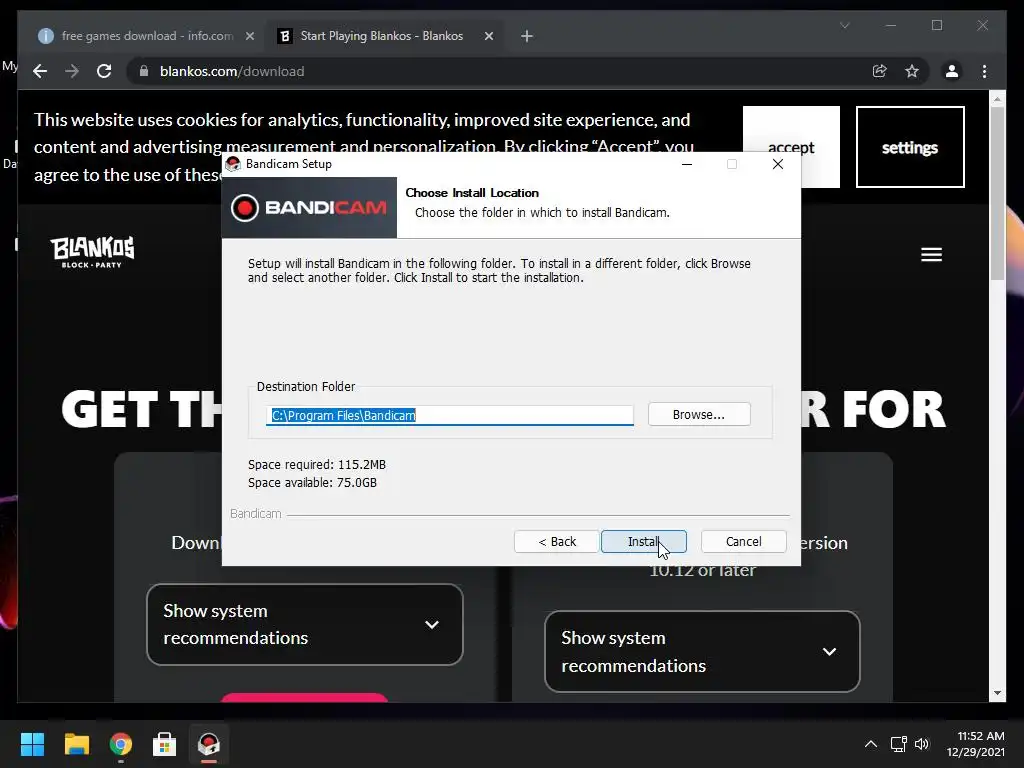Open the clock showing 11:52 AM

click(976, 744)
